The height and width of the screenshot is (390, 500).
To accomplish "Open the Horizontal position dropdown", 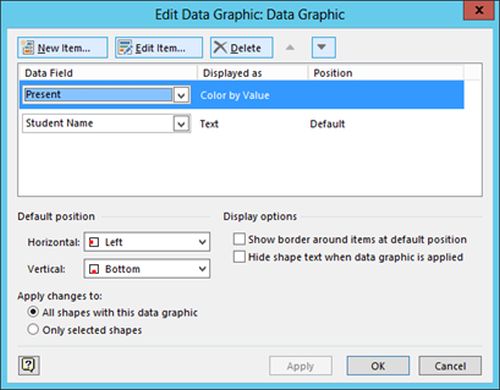I will click(x=147, y=242).
